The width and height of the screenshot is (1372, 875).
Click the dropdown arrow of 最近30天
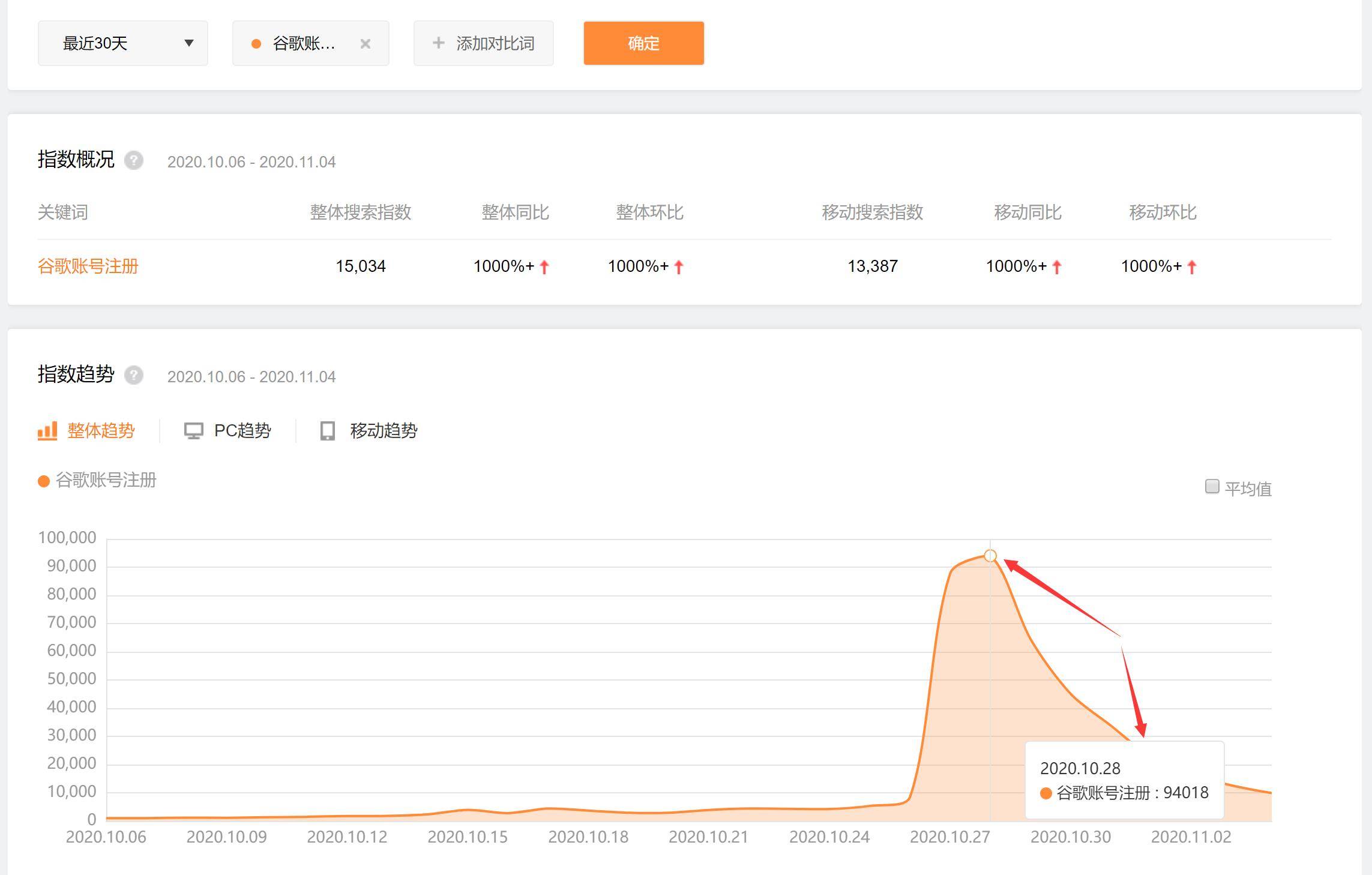[188, 43]
